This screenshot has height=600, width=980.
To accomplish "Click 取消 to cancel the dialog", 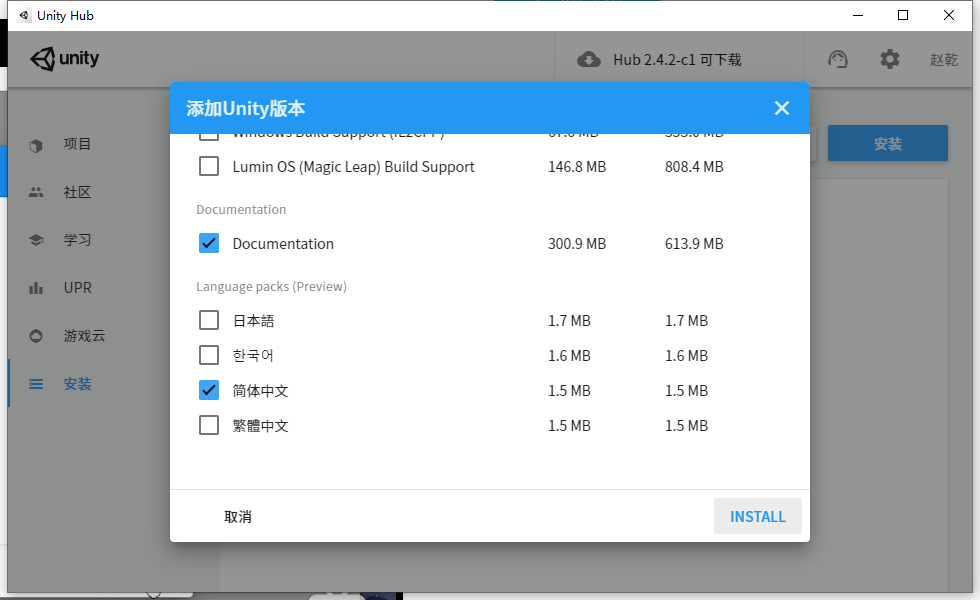I will coord(238,517).
